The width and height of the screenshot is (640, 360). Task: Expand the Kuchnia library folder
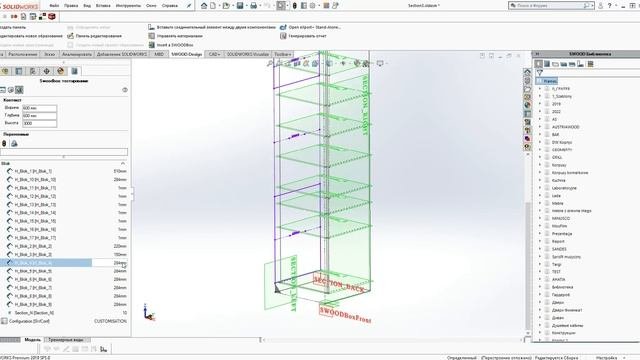click(x=540, y=180)
